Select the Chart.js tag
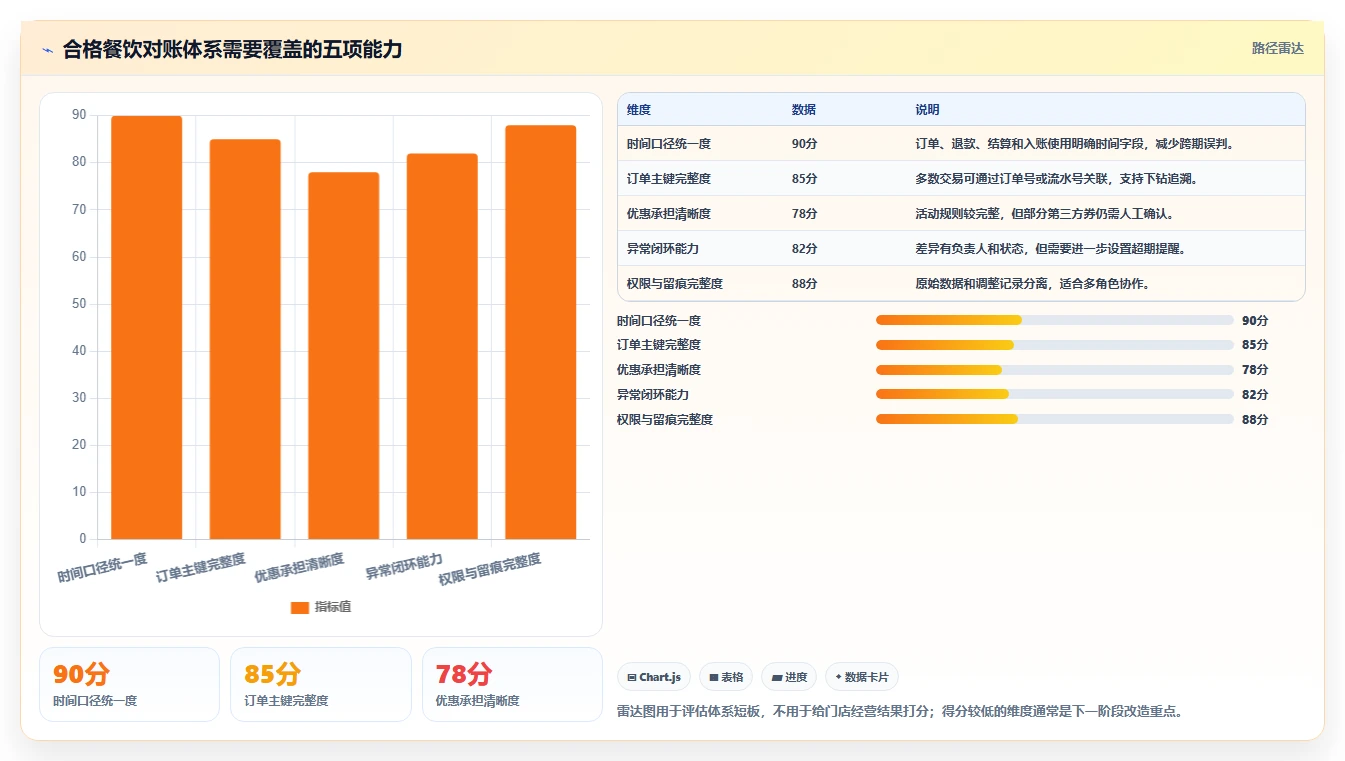The height and width of the screenshot is (761, 1345). tap(653, 677)
